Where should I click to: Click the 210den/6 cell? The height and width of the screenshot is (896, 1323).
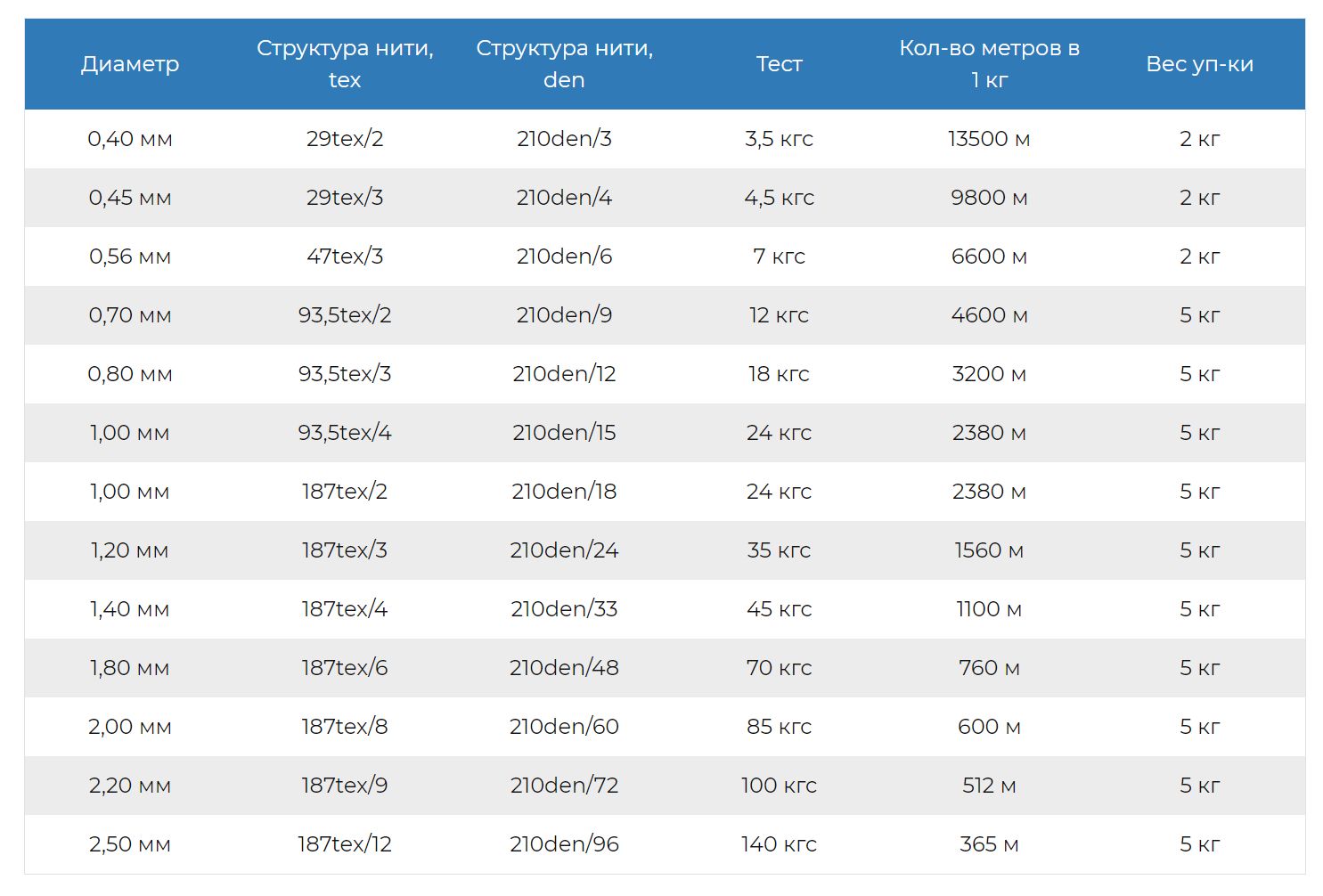(x=564, y=257)
